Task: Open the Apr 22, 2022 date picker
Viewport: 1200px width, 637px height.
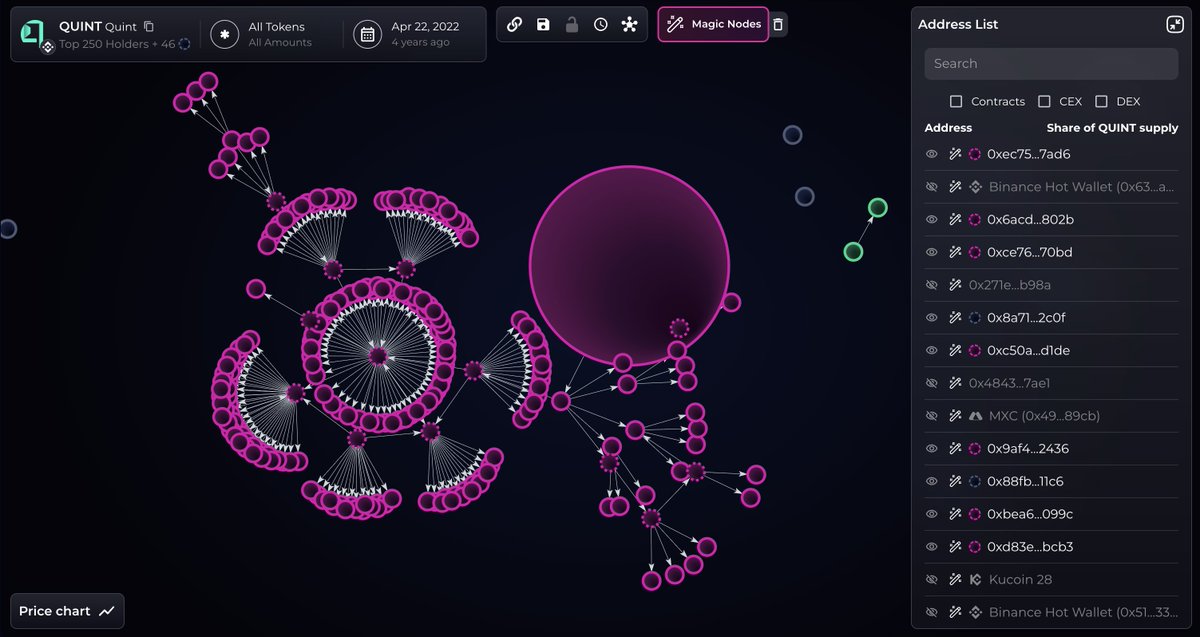Action: [425, 34]
